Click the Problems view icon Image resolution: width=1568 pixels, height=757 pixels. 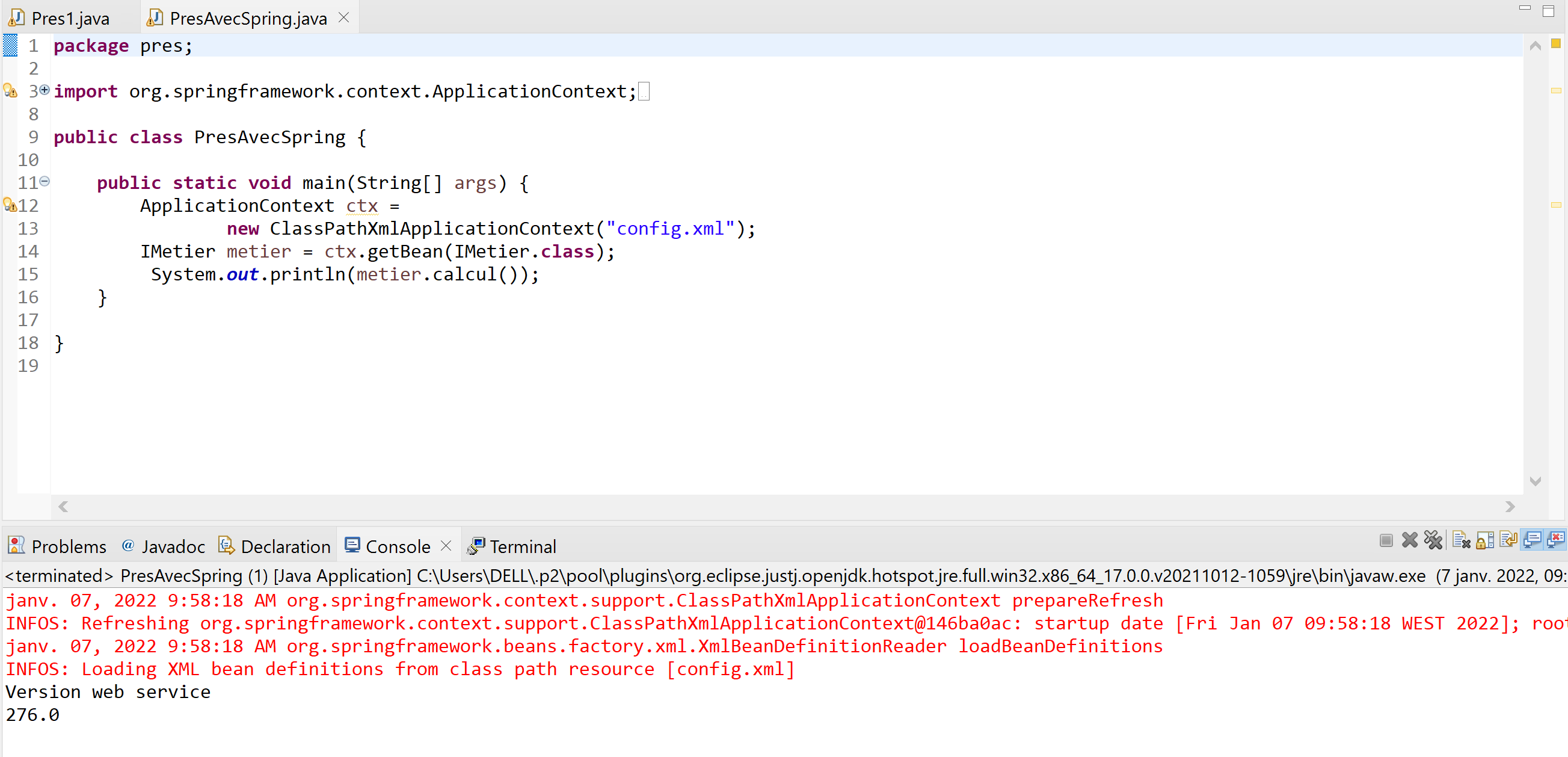[x=16, y=546]
